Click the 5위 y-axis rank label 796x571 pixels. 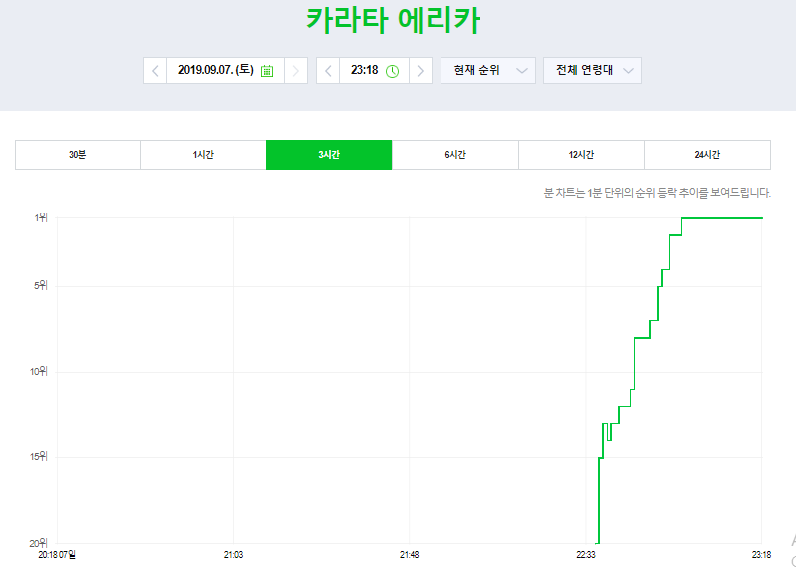pyautogui.click(x=41, y=286)
